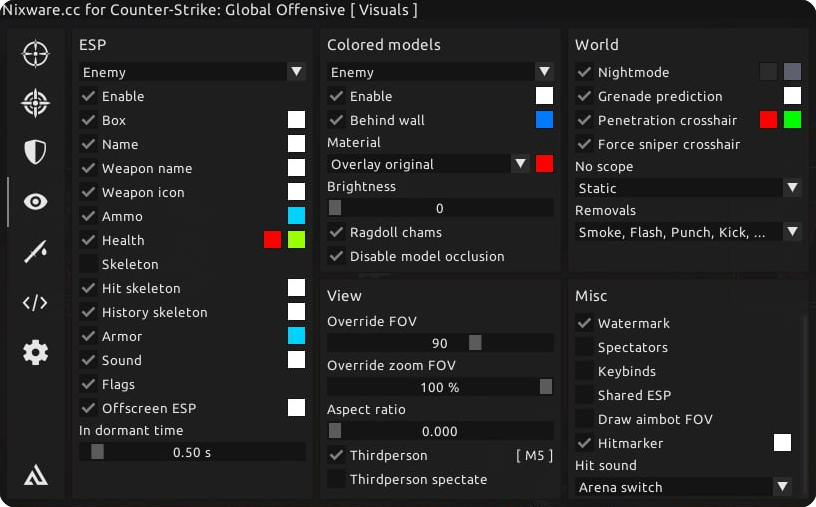Toggle the Ragdoll chams checkbox
The height and width of the screenshot is (507, 816).
(x=337, y=232)
